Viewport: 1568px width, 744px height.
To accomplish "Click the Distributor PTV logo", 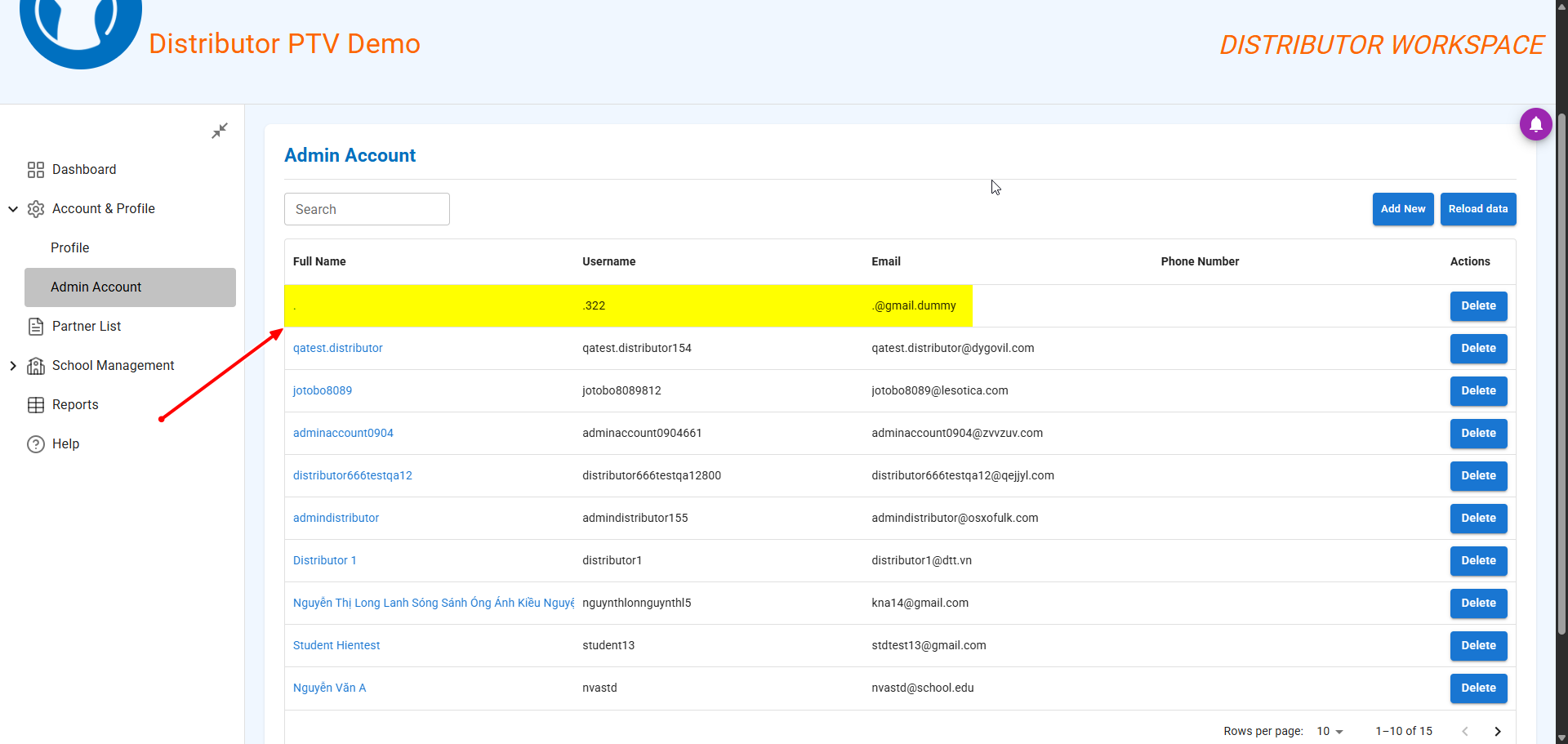I will click(x=81, y=33).
